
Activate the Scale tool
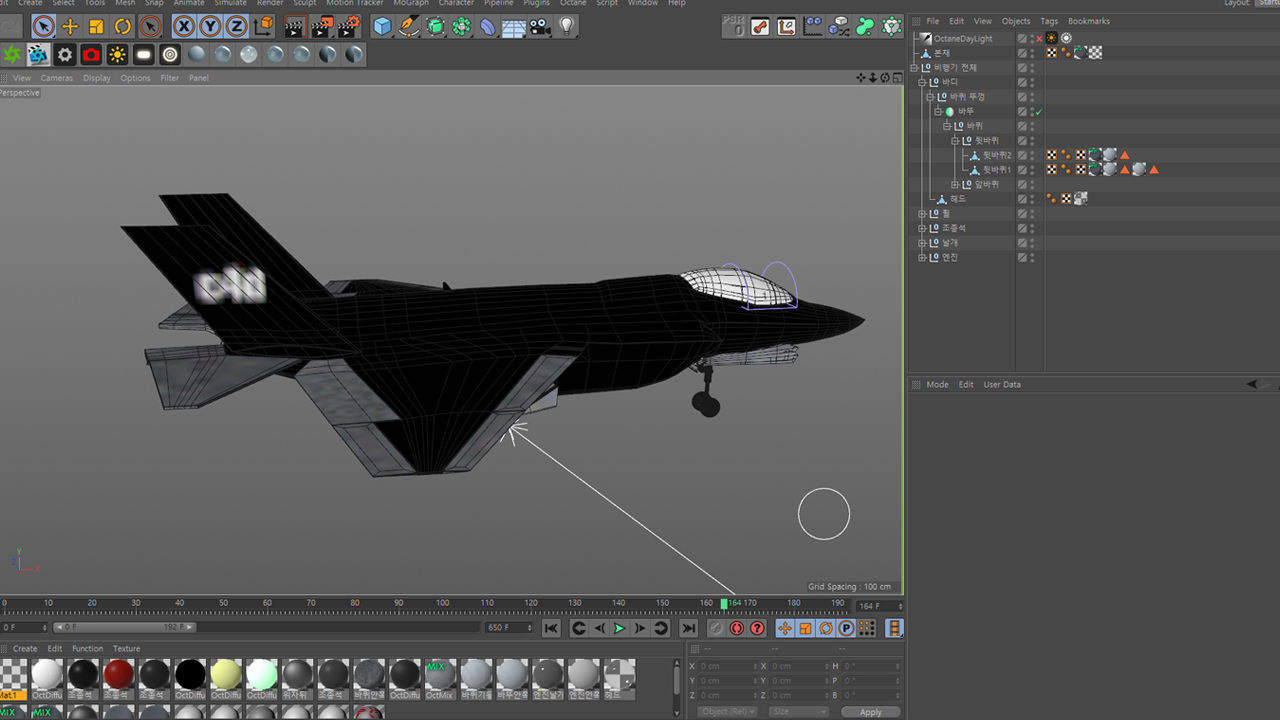(97, 26)
